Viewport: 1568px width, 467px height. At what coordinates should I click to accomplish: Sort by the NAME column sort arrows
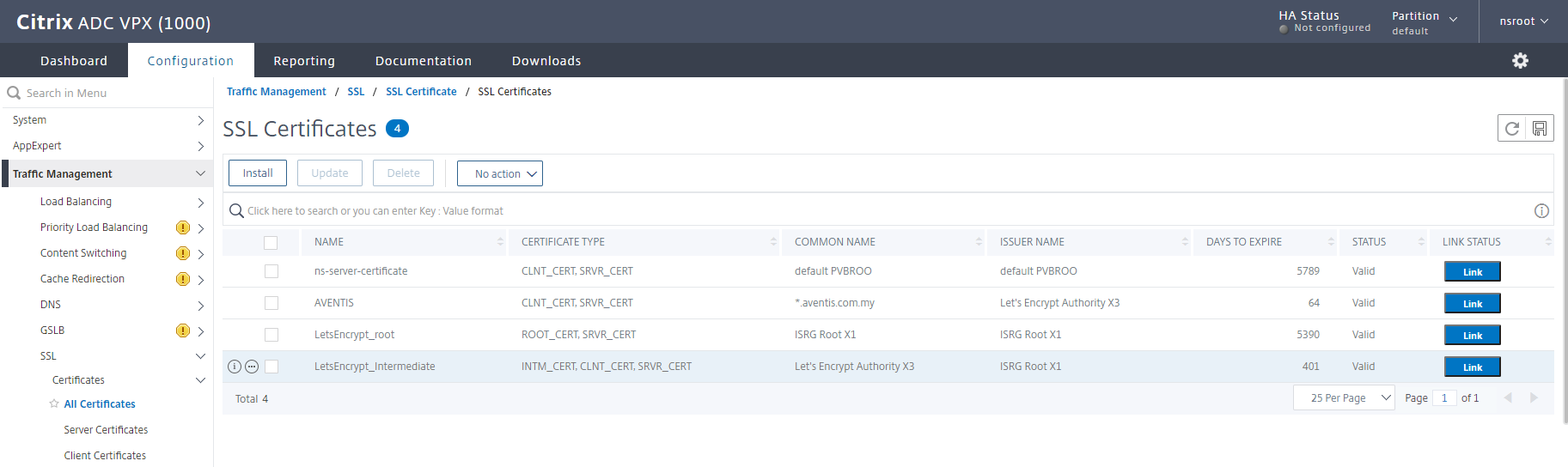coord(500,242)
